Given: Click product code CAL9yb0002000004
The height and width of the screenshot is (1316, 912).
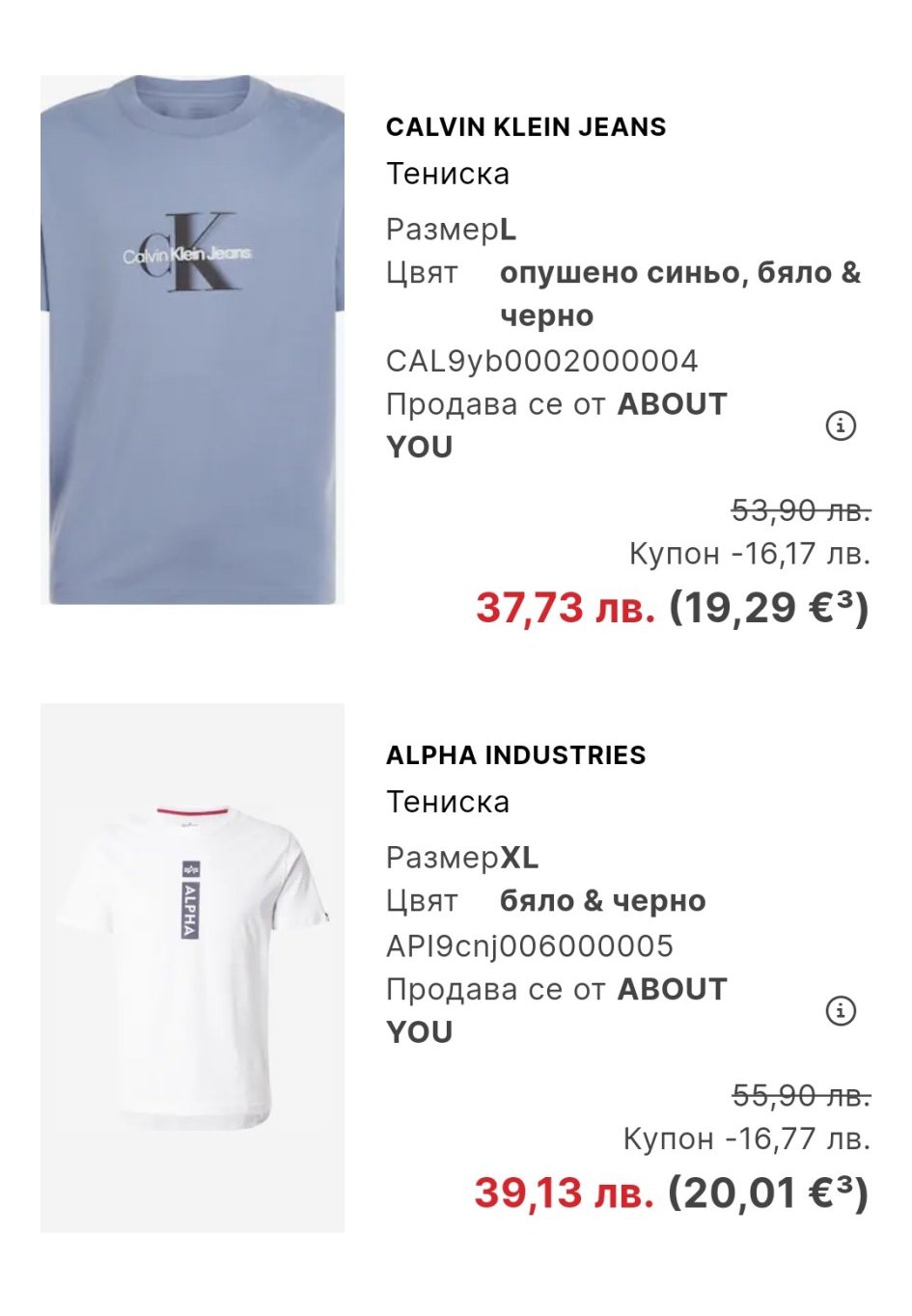Looking at the screenshot, I should pyautogui.click(x=541, y=361).
